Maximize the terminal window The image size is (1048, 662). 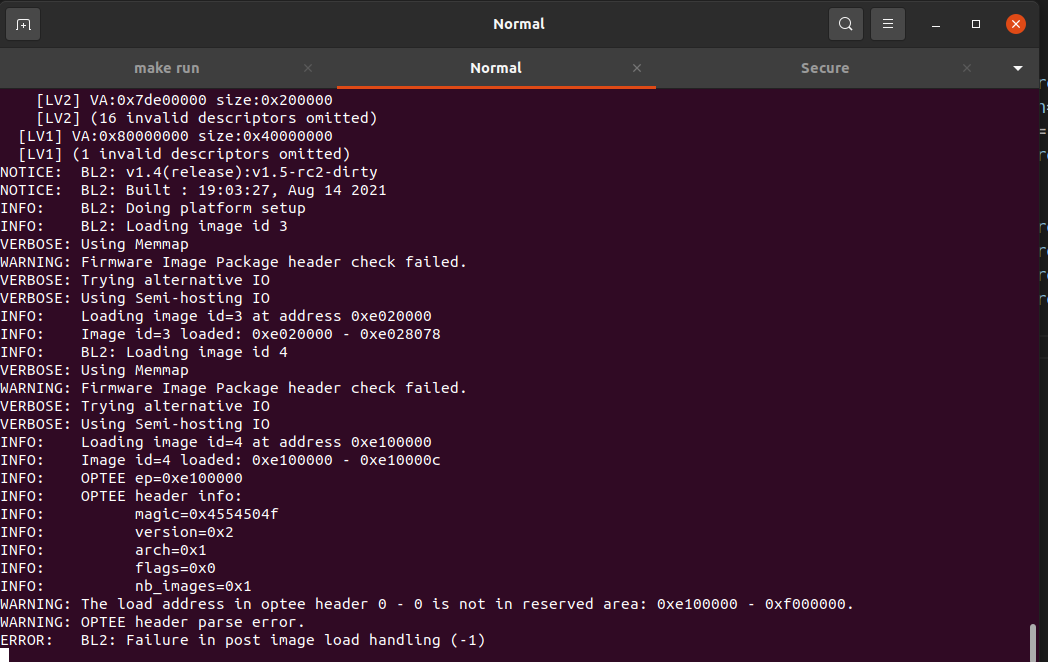pyautogui.click(x=975, y=23)
